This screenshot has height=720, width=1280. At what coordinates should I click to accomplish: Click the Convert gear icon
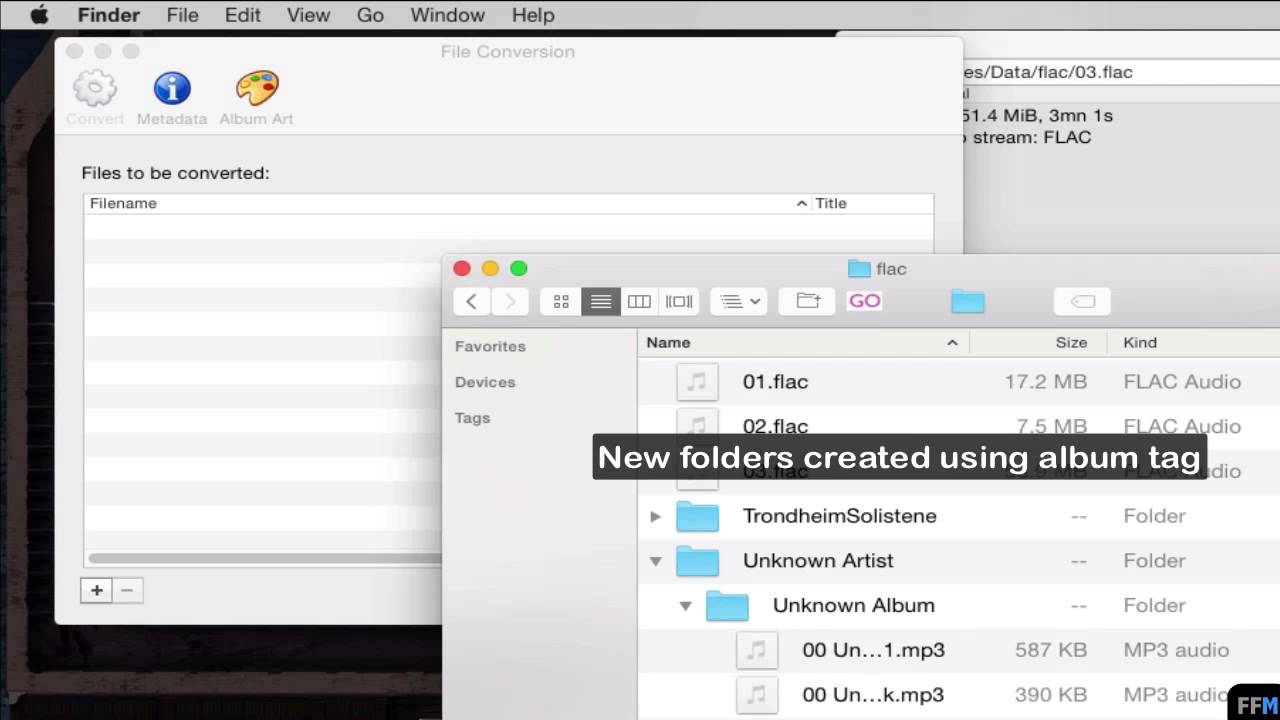[x=95, y=88]
